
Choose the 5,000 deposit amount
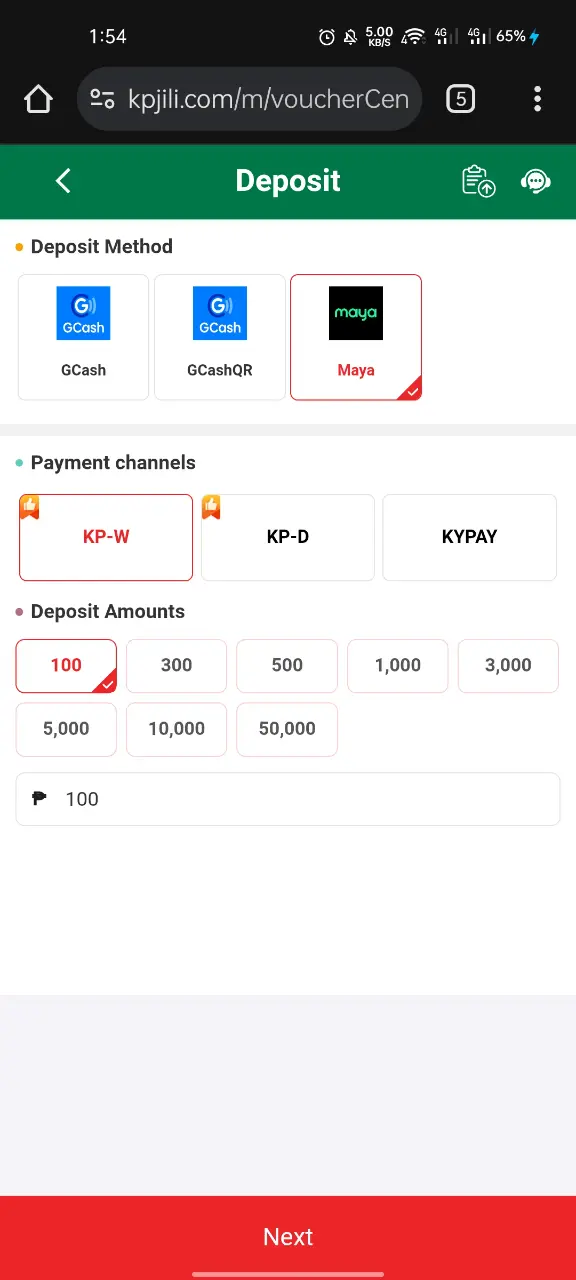click(66, 730)
